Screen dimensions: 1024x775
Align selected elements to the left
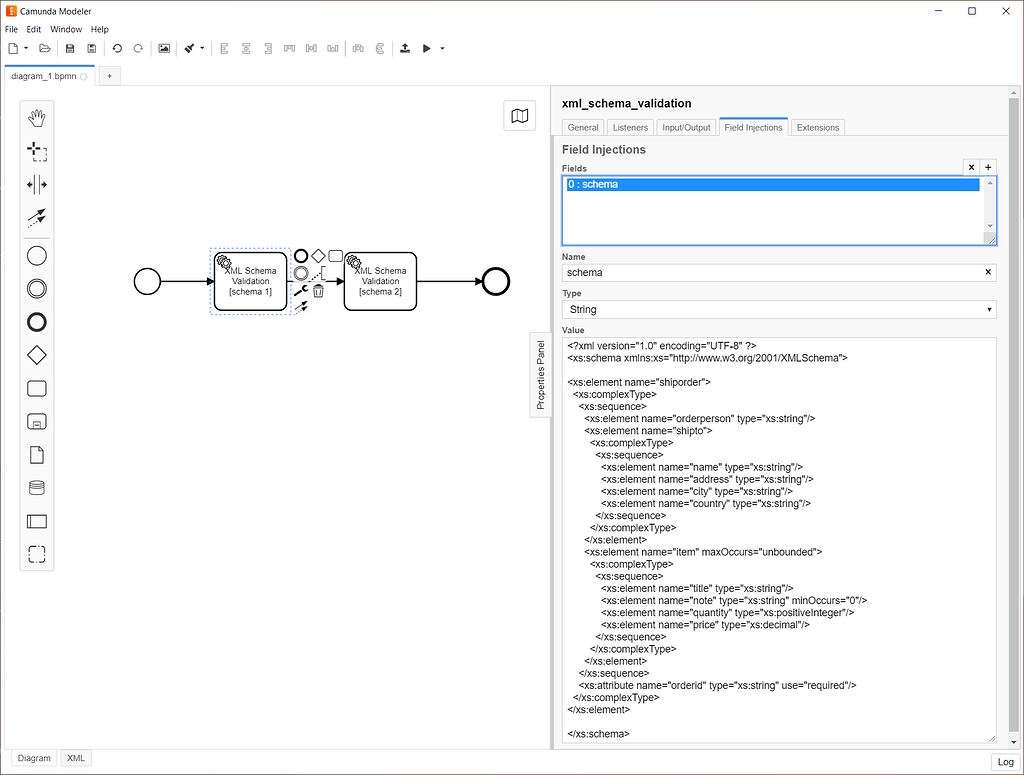(x=224, y=48)
